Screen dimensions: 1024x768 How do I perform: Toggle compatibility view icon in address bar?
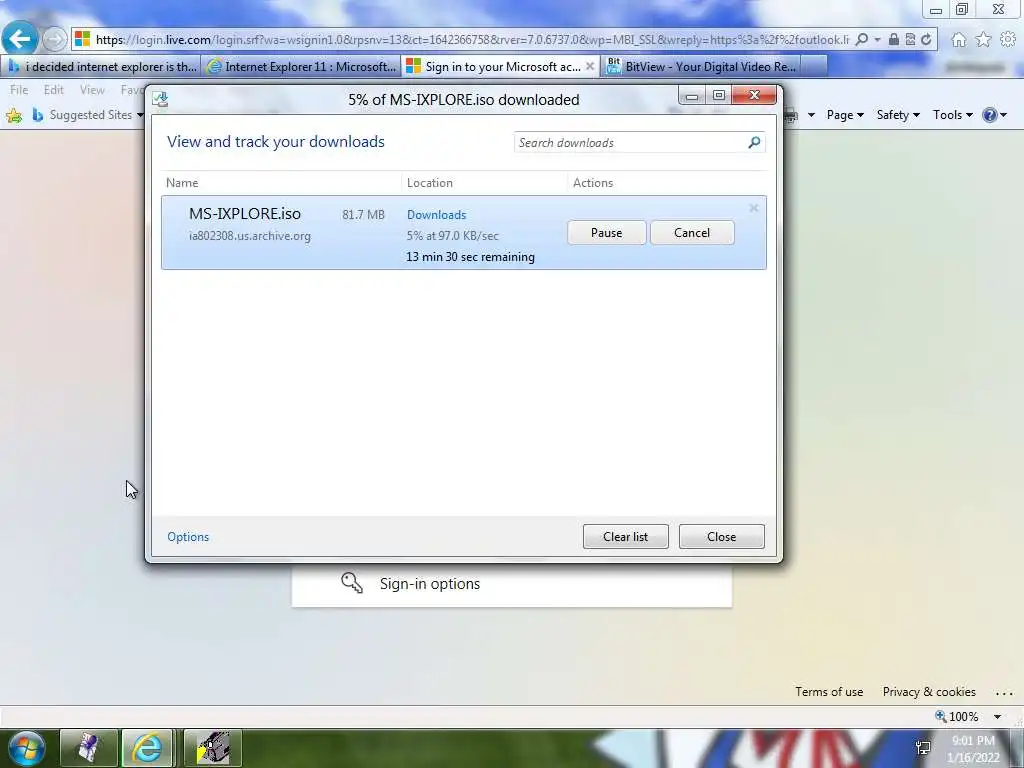(910, 40)
